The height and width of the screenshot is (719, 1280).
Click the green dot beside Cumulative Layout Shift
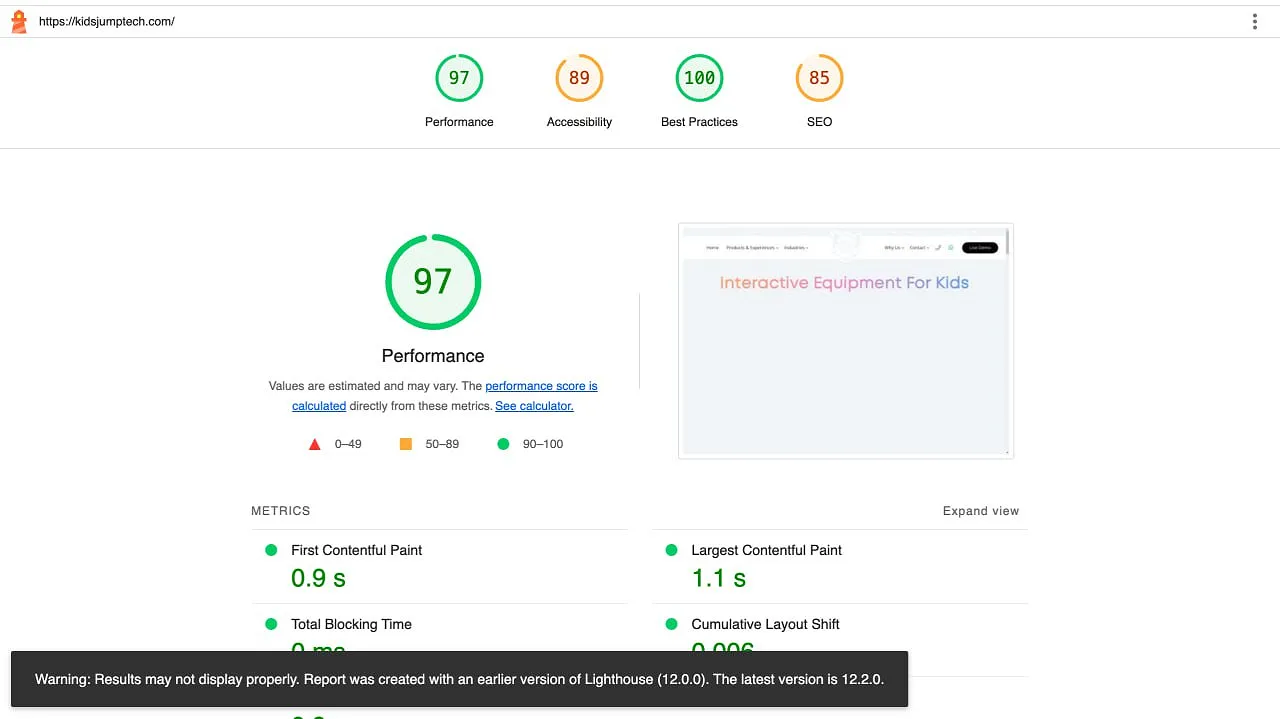click(x=670, y=624)
